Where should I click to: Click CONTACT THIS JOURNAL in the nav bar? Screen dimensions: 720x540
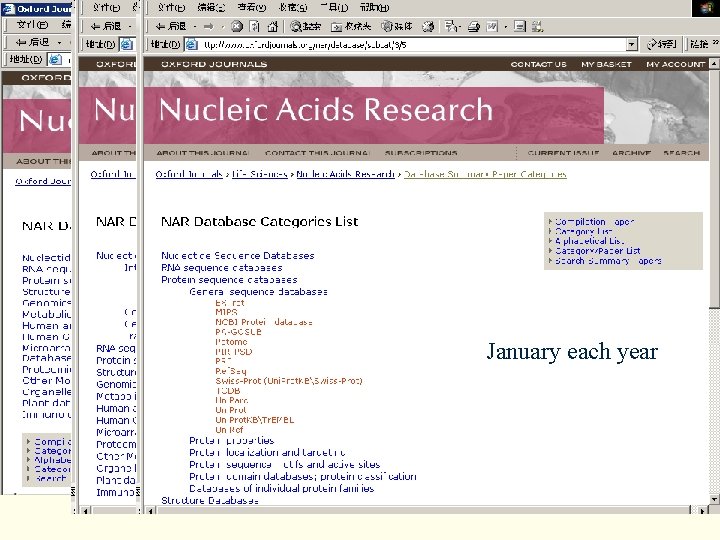pyautogui.click(x=316, y=152)
